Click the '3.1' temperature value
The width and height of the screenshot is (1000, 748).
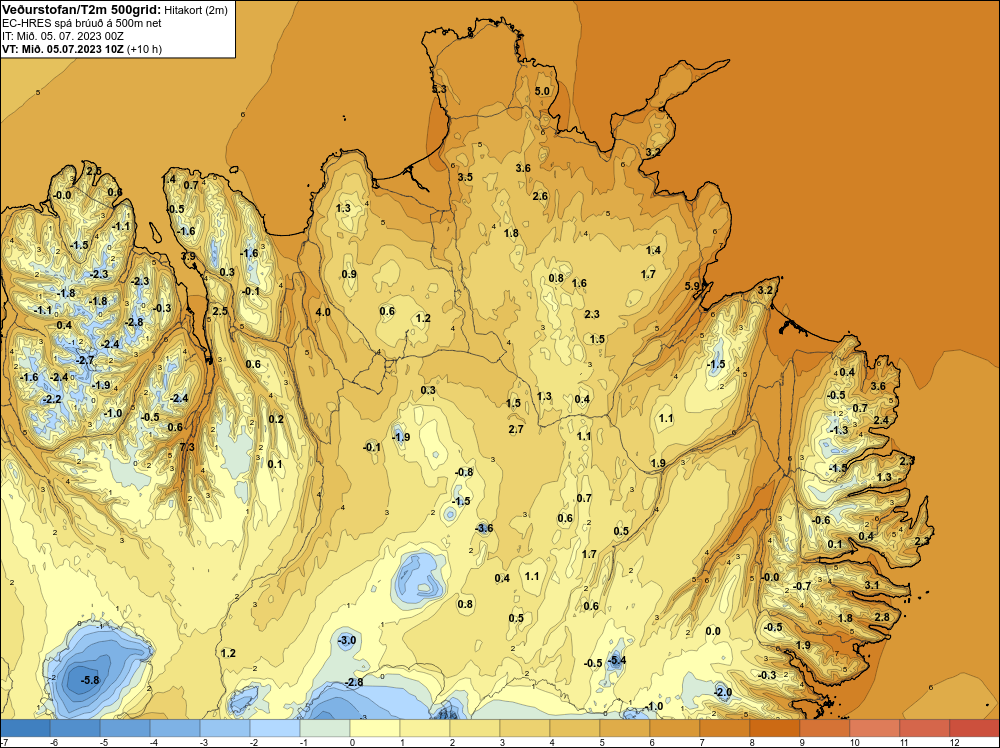pyautogui.click(x=872, y=585)
